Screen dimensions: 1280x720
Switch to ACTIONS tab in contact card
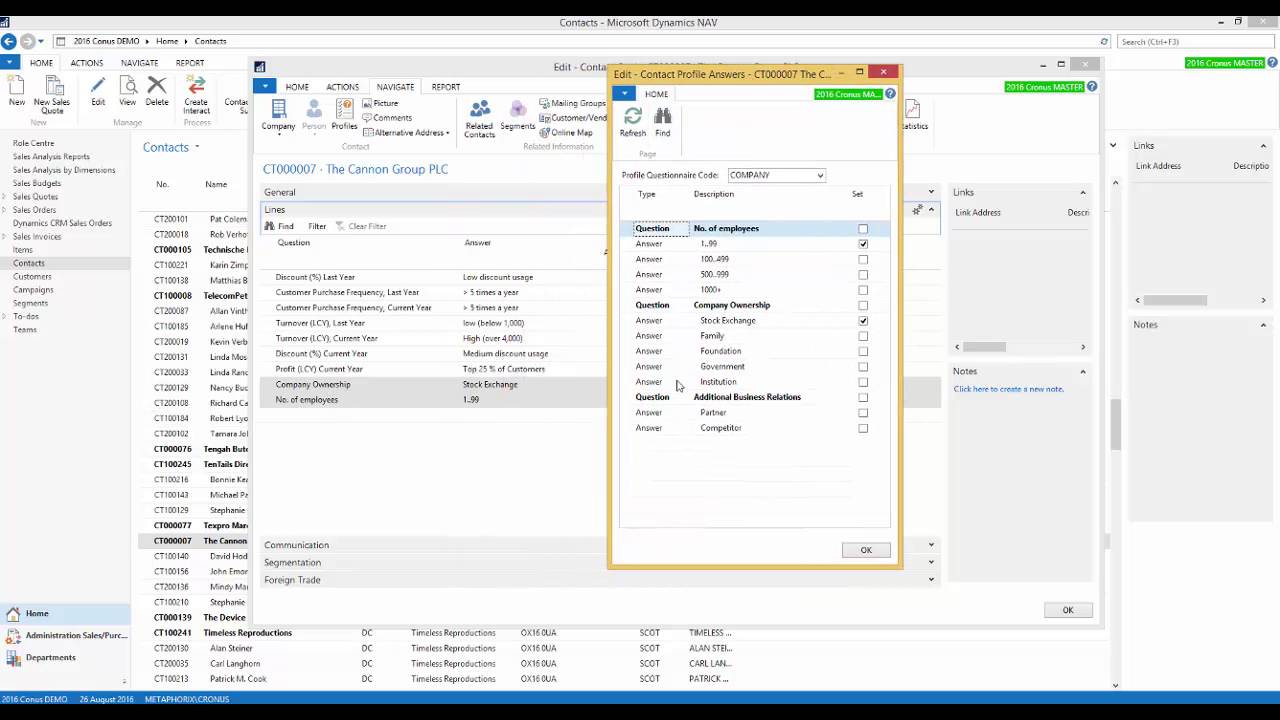pyautogui.click(x=342, y=87)
